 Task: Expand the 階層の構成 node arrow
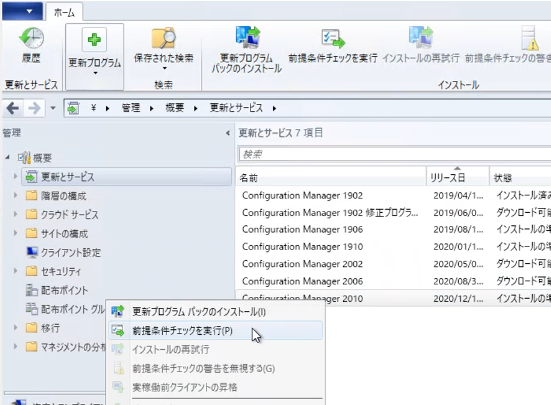[15, 195]
